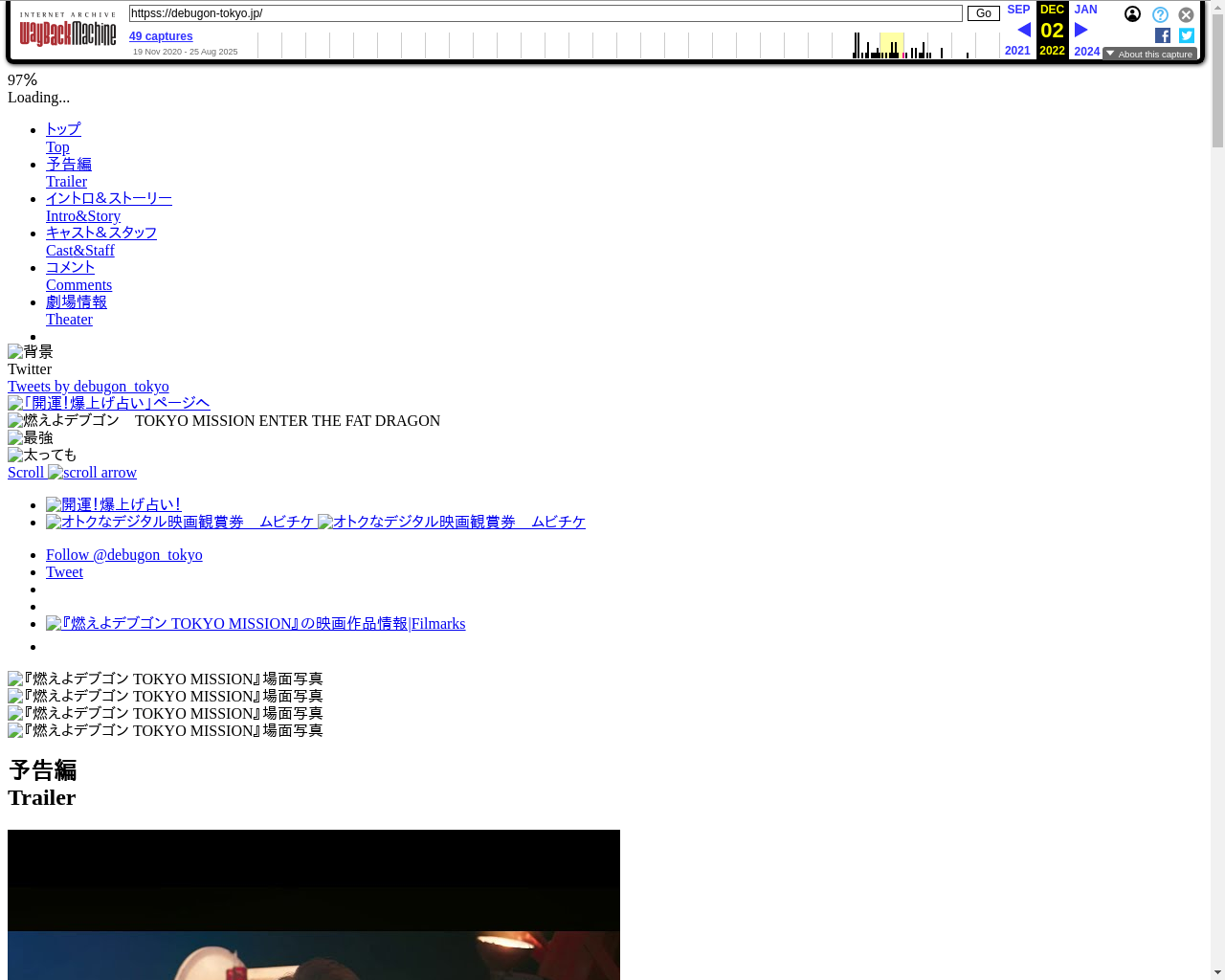Click the Wayback Machine logo
The width and height of the screenshot is (1225, 980).
(67, 31)
